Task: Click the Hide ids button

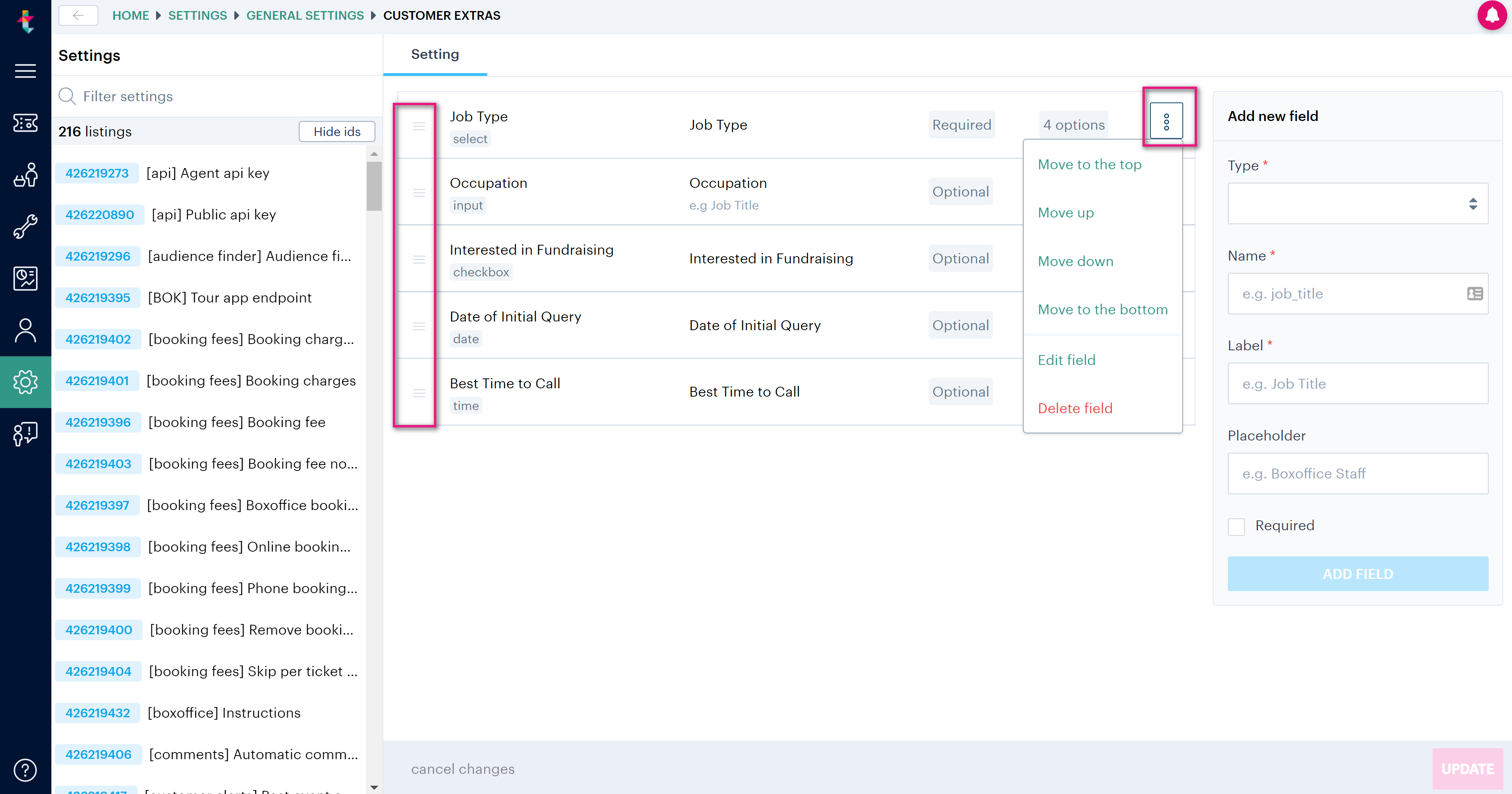Action: [337, 132]
